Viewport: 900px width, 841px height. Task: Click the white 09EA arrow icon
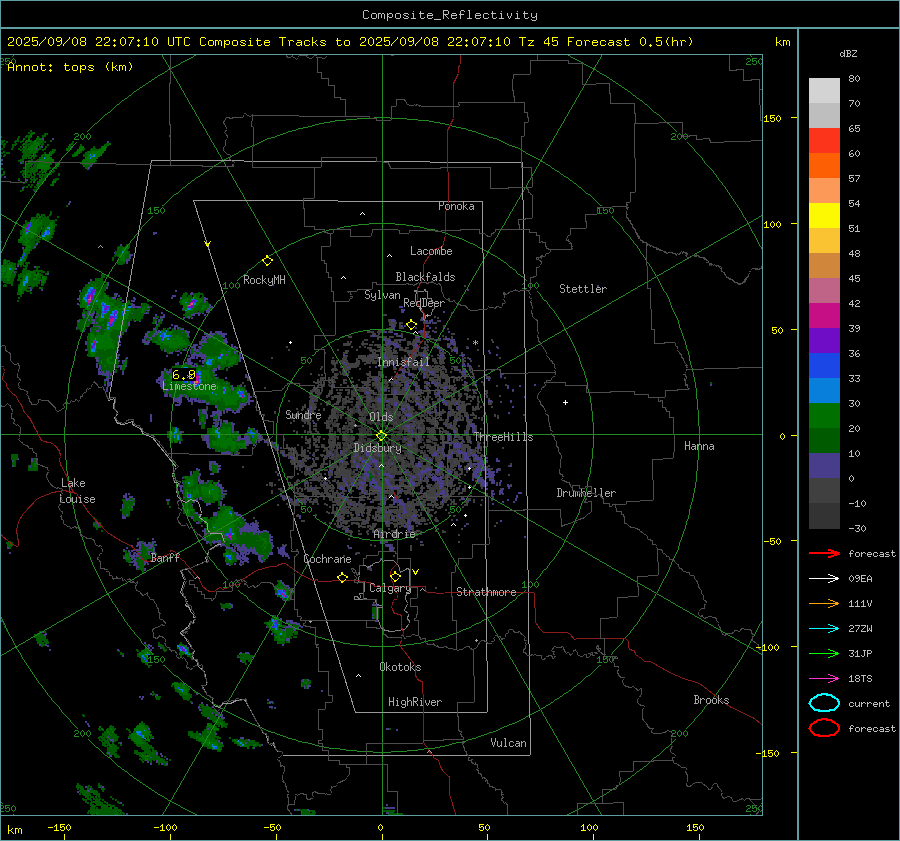pyautogui.click(x=824, y=579)
